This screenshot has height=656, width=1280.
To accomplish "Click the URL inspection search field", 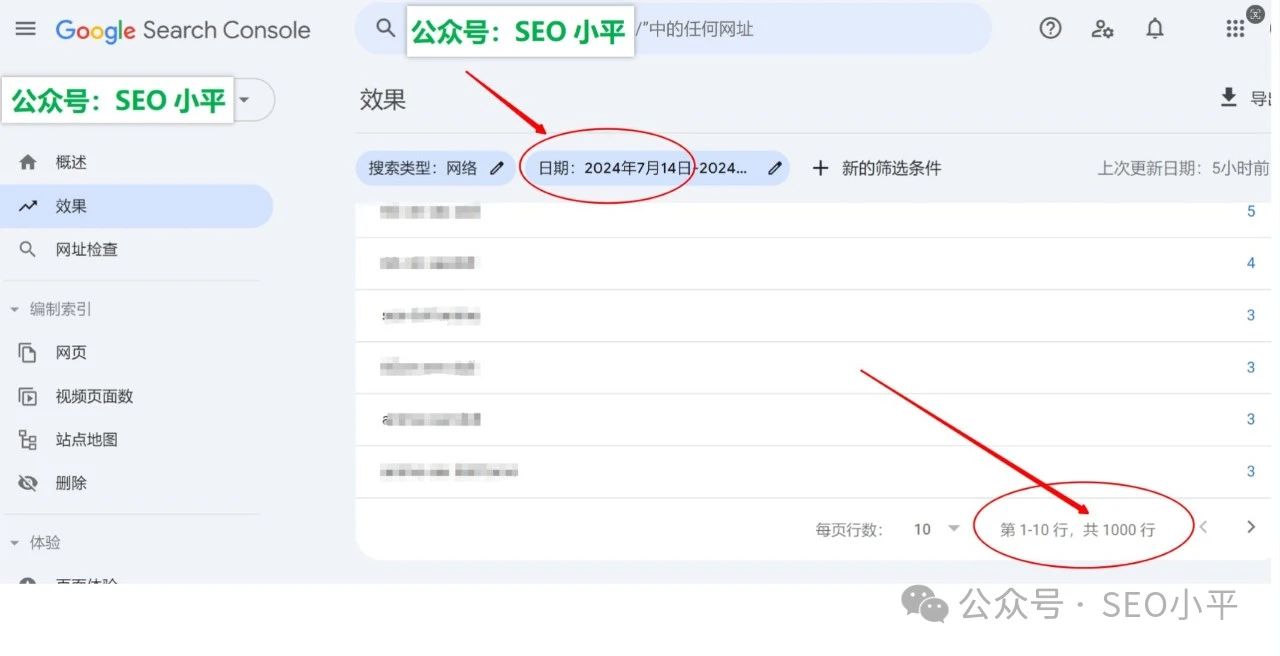I will (673, 29).
